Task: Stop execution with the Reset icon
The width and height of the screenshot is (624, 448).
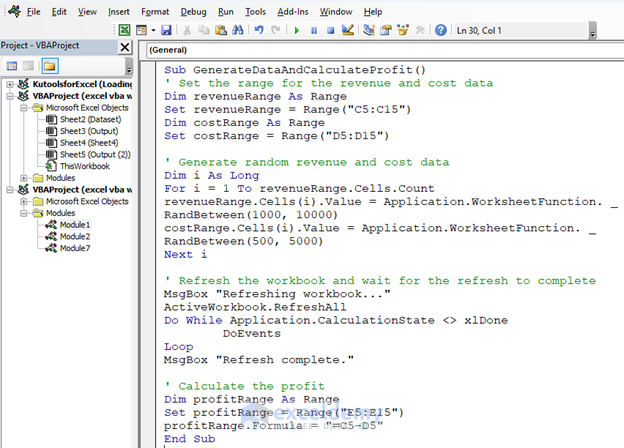Action: pos(330,31)
